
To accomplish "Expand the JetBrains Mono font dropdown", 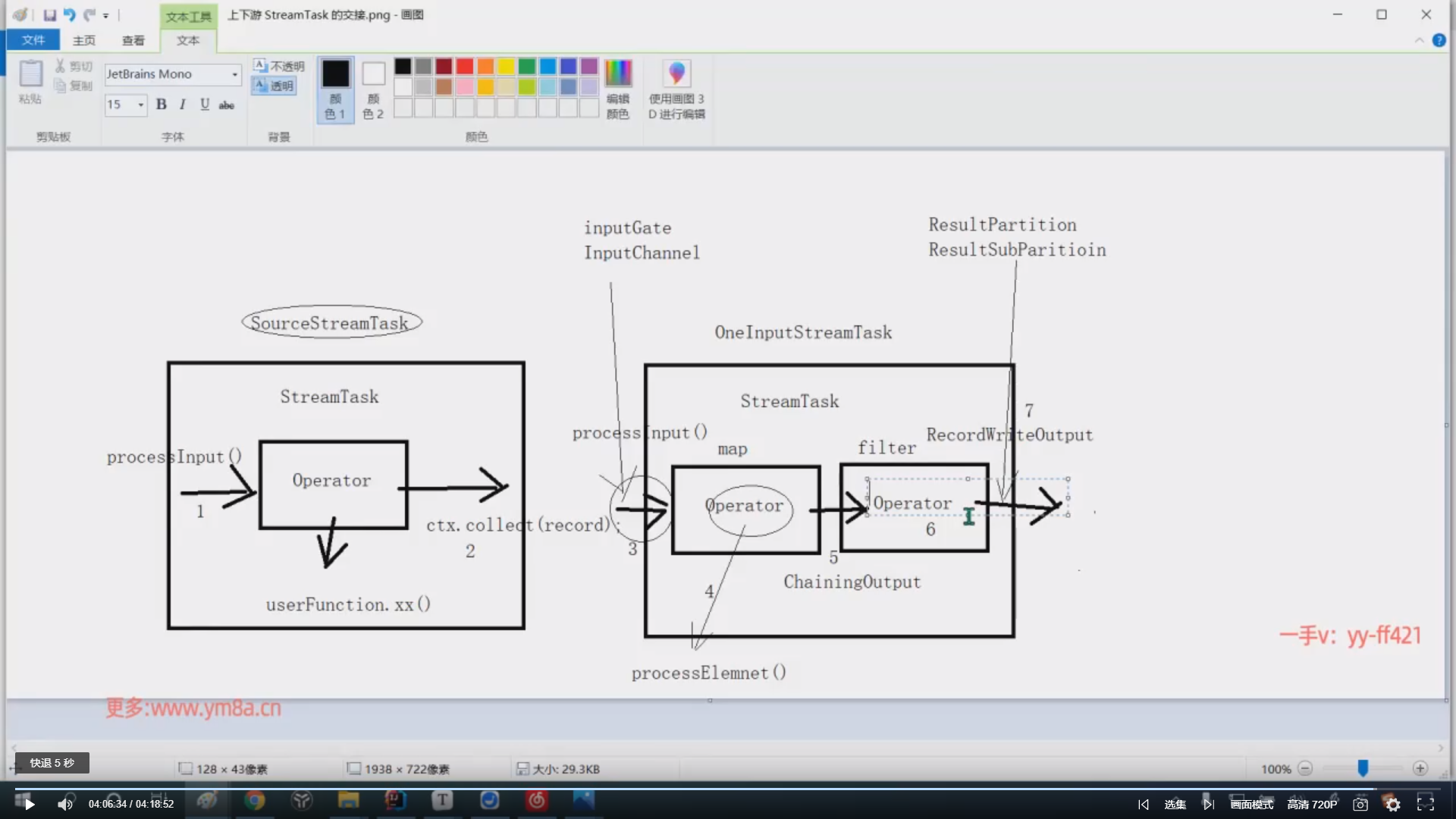I will point(234,74).
